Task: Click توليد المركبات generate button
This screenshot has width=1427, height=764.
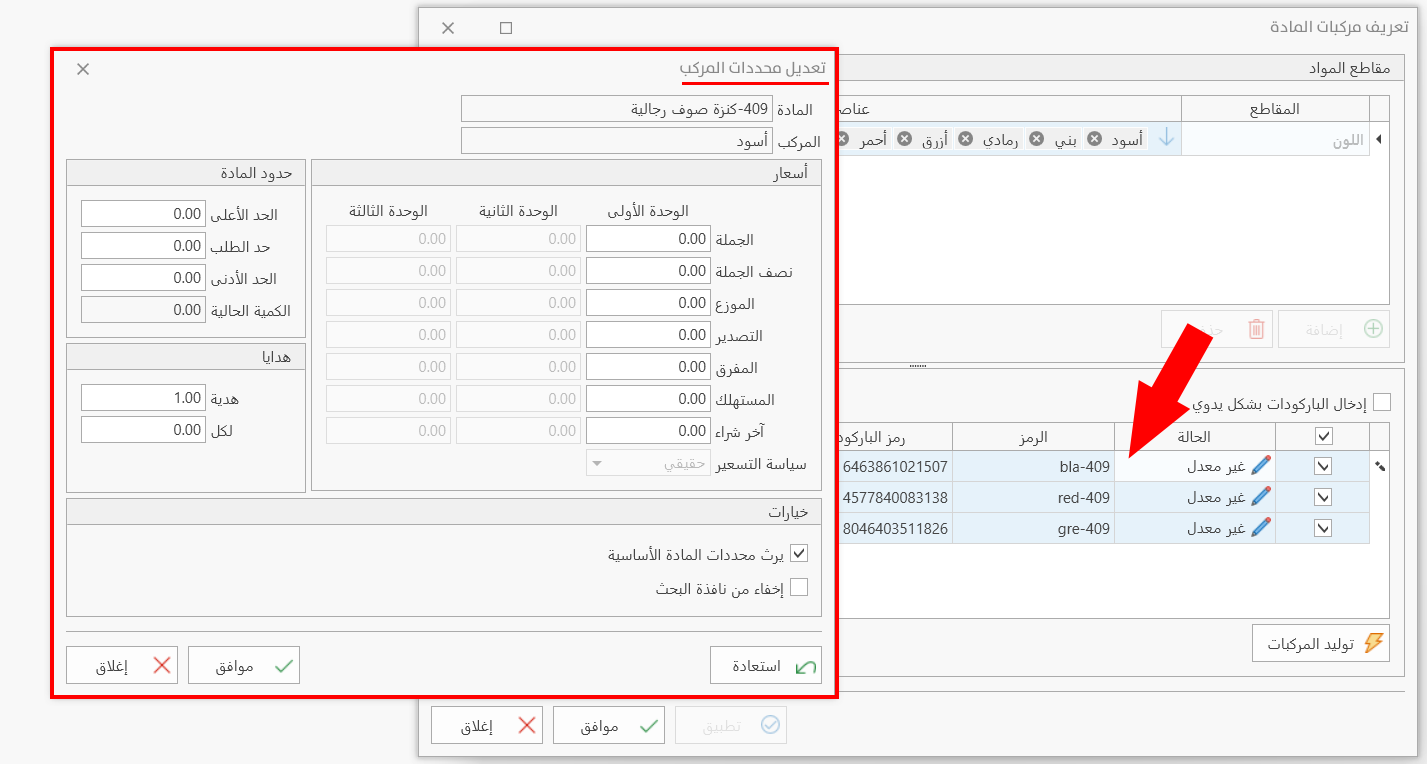Action: (x=1321, y=643)
